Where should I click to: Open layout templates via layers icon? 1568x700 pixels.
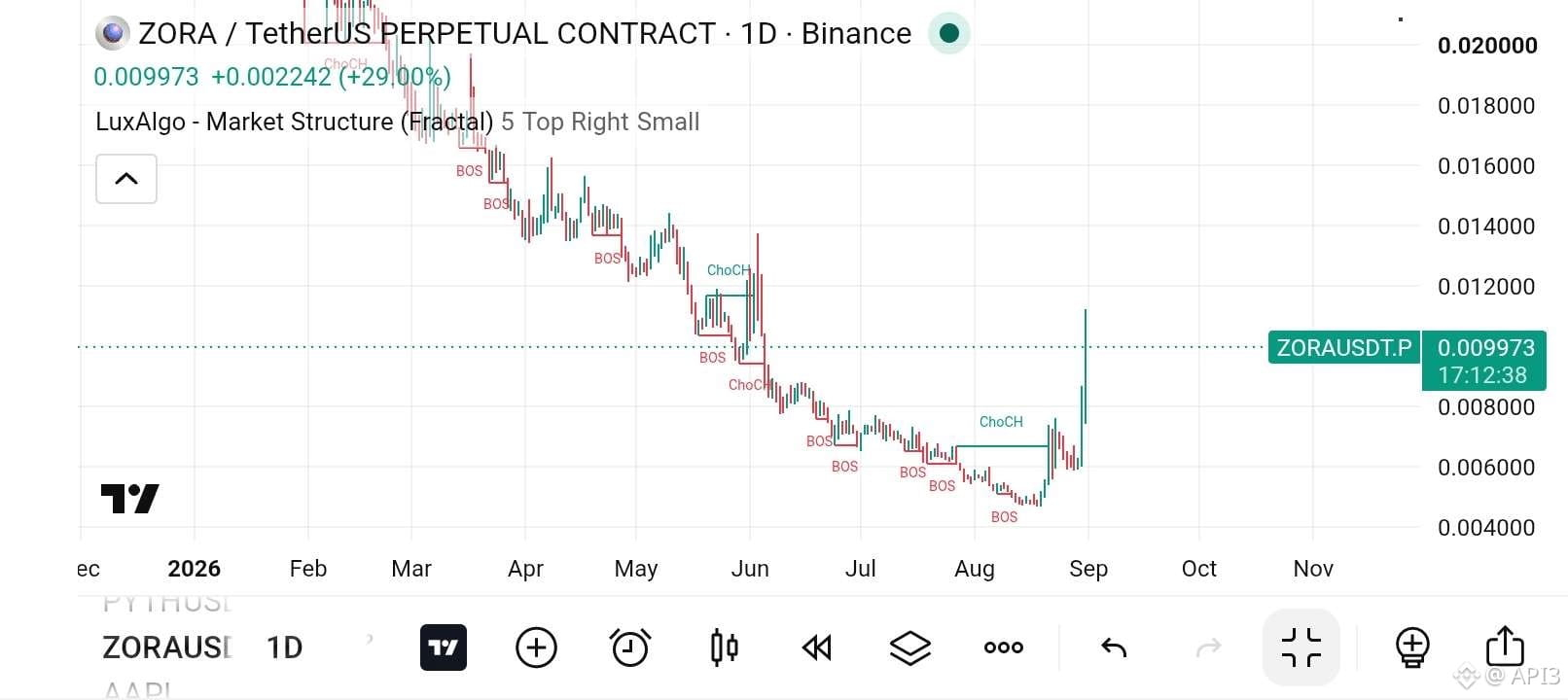[909, 647]
